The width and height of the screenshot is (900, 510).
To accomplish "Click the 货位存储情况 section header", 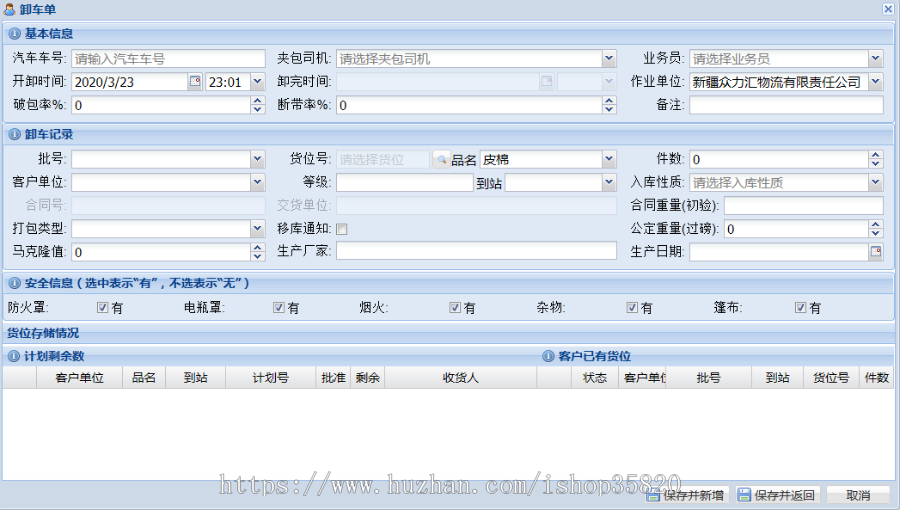I will (448, 333).
